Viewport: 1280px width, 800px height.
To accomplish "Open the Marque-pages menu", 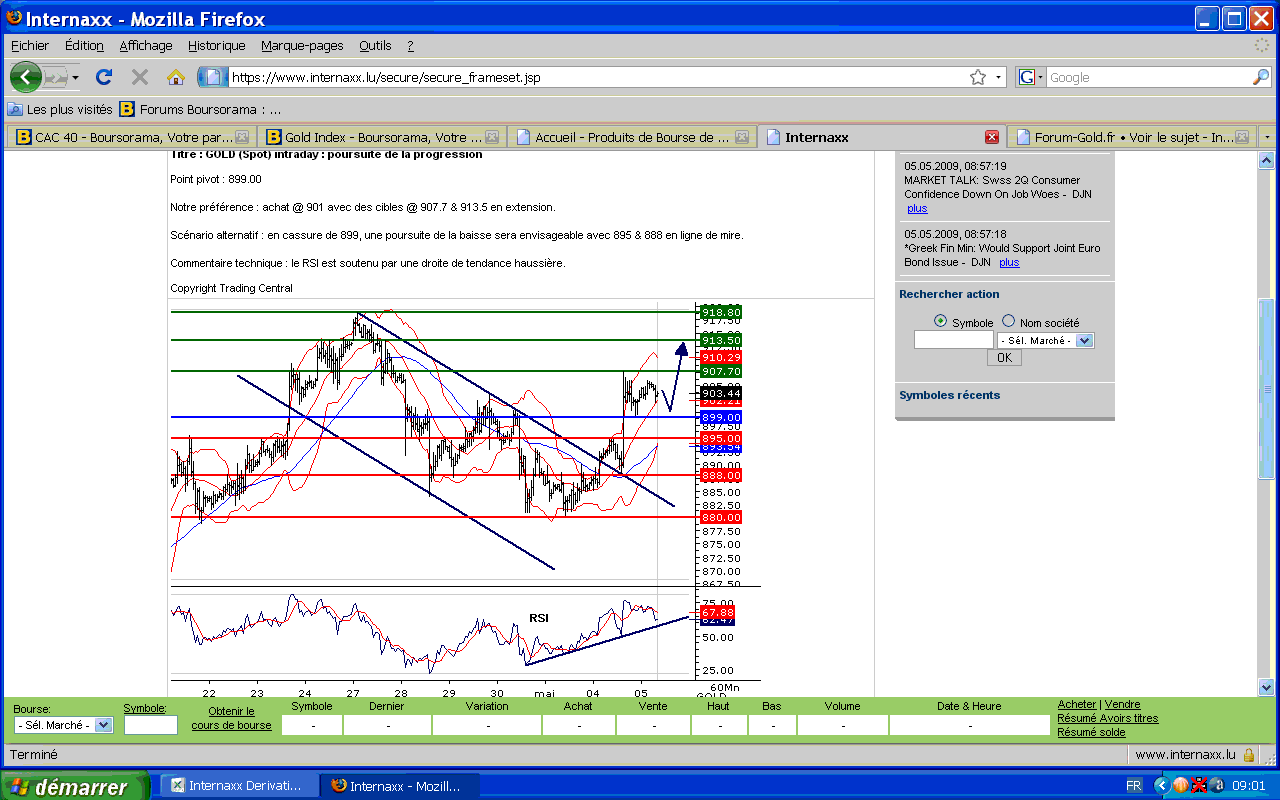I will [302, 45].
